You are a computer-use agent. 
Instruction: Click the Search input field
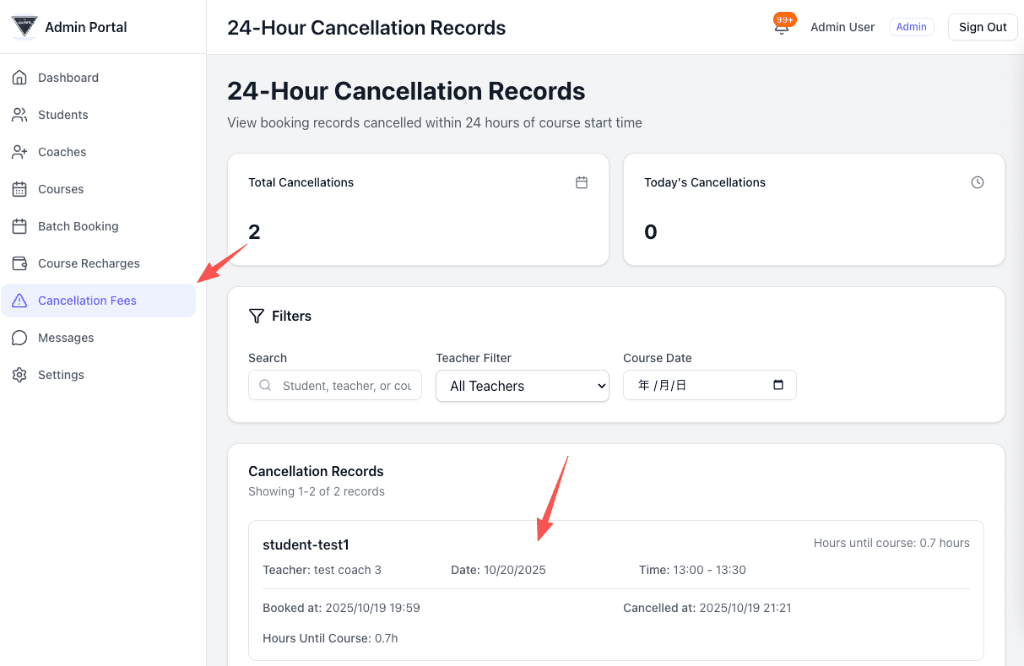click(x=345, y=386)
